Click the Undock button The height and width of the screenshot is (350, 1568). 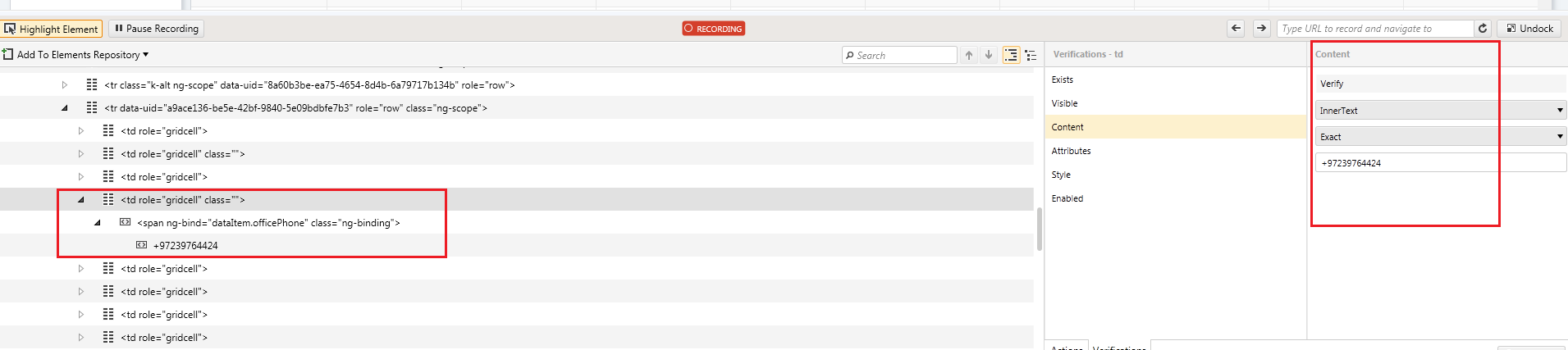pyautogui.click(x=1529, y=29)
